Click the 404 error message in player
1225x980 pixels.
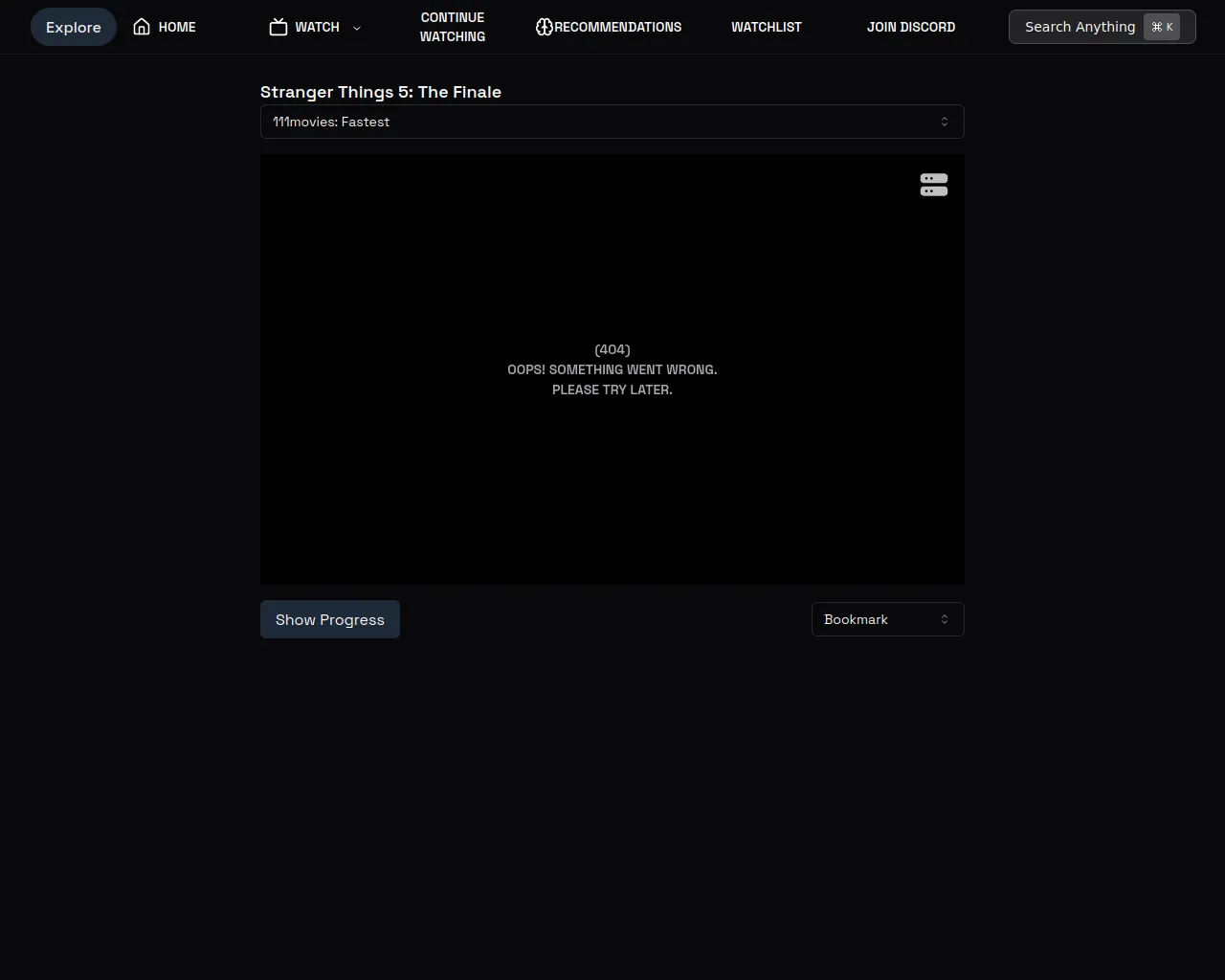coord(612,369)
